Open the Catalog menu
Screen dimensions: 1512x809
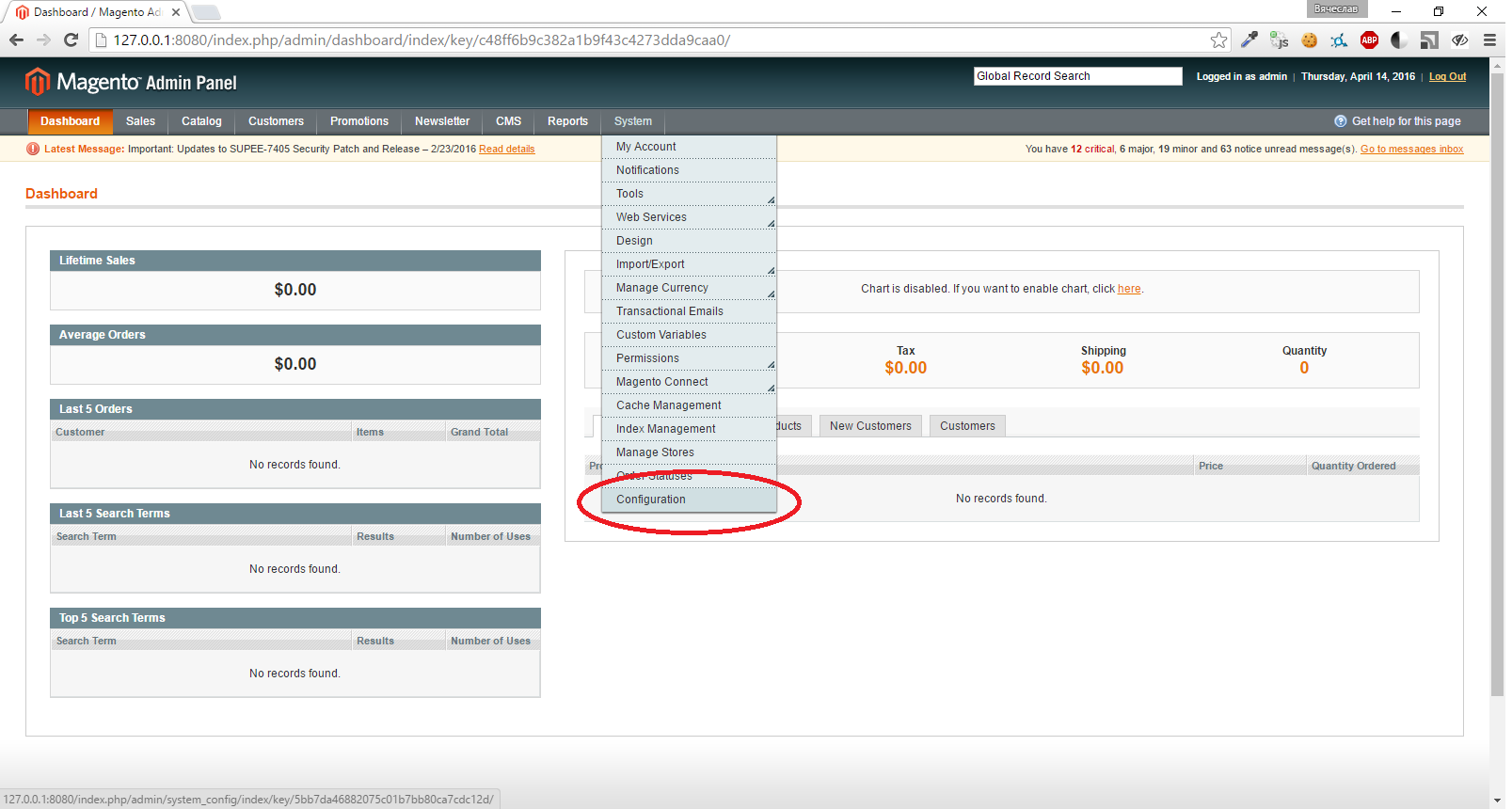click(x=201, y=121)
